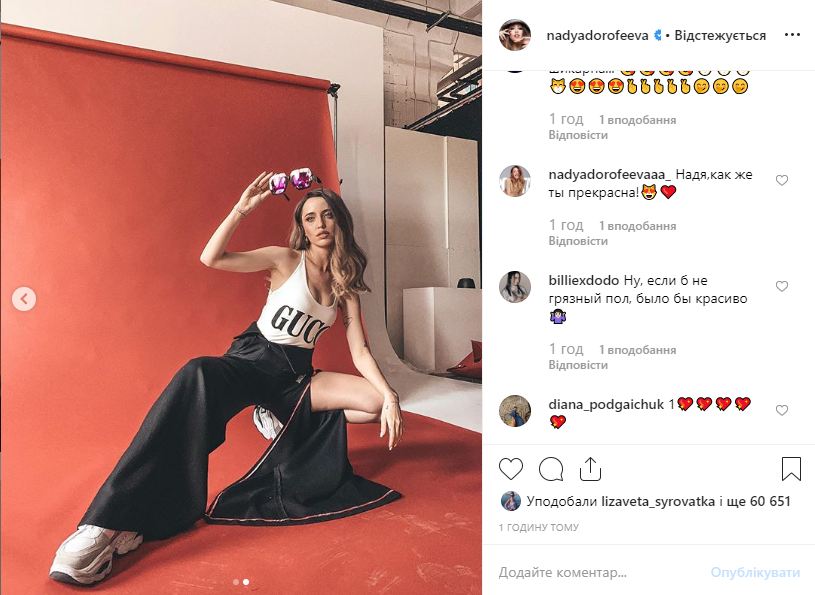Click Опублікувати to post comment

pyautogui.click(x=755, y=572)
